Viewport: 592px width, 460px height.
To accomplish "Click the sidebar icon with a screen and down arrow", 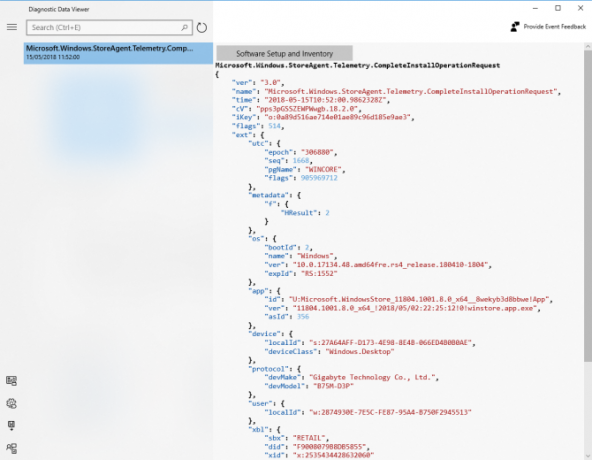I will tap(12, 426).
